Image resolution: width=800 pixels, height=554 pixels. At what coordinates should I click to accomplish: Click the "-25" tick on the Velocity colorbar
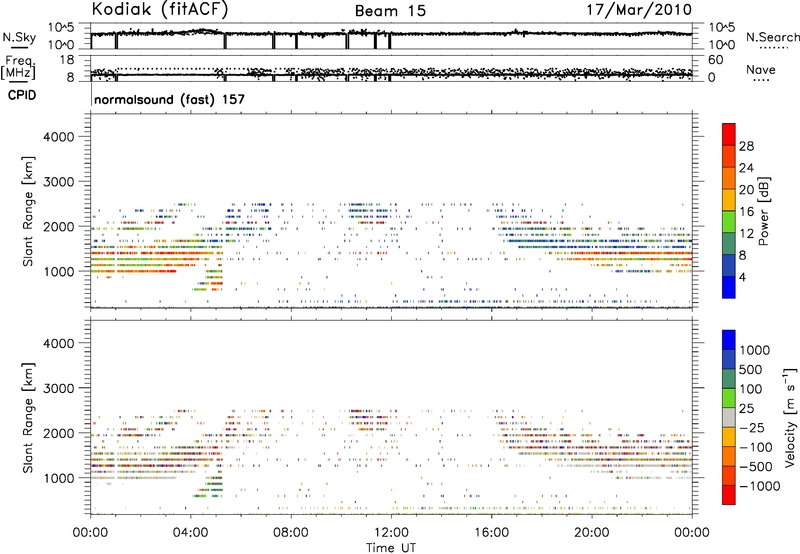(752, 427)
